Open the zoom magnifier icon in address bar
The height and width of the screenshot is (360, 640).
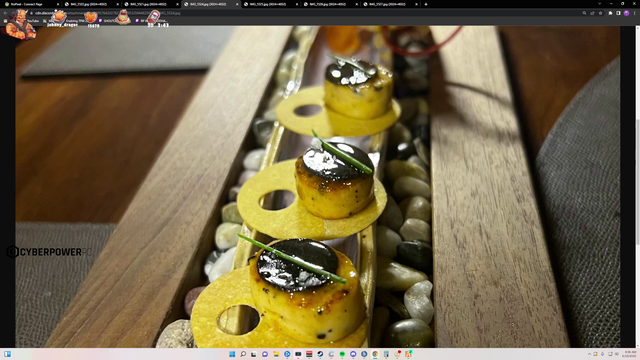584,13
